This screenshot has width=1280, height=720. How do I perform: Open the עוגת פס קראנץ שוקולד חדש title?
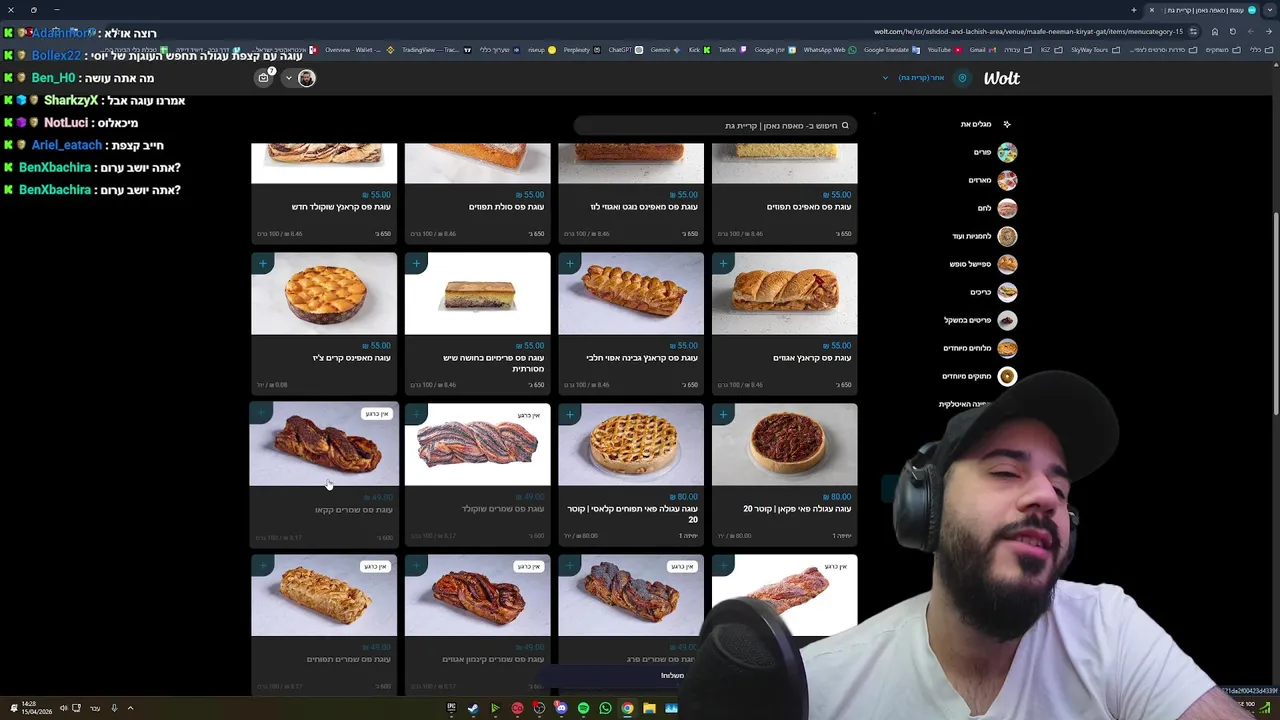[341, 207]
